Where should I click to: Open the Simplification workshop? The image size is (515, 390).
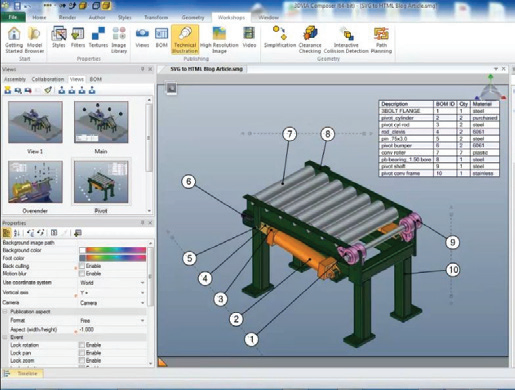click(280, 37)
